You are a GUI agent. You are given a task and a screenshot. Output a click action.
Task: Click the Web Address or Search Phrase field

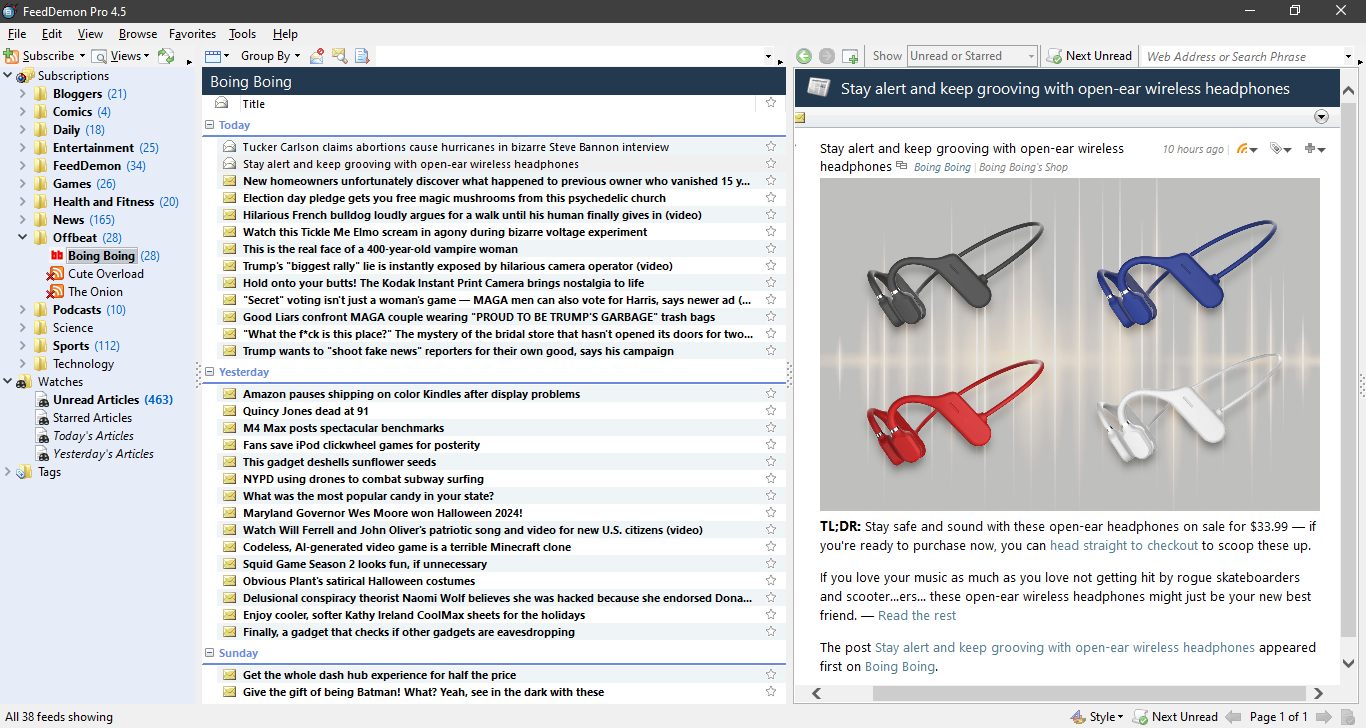click(x=1240, y=56)
